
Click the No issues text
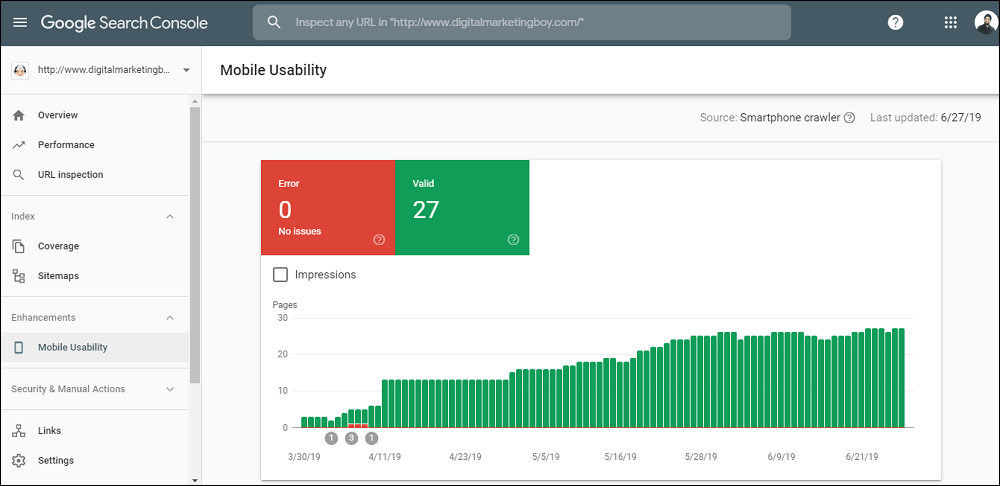click(300, 232)
